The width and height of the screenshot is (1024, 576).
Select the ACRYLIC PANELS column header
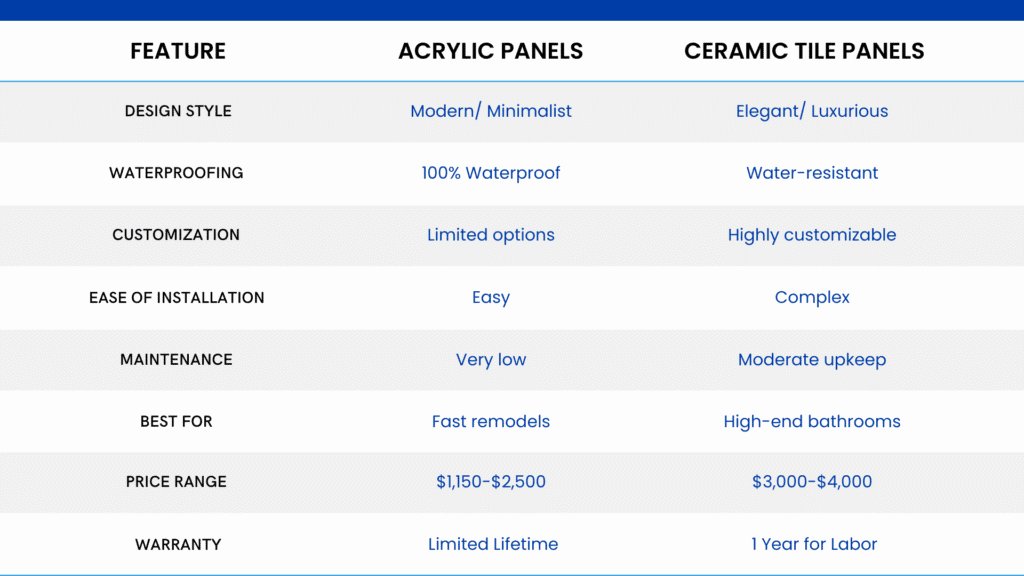click(491, 51)
